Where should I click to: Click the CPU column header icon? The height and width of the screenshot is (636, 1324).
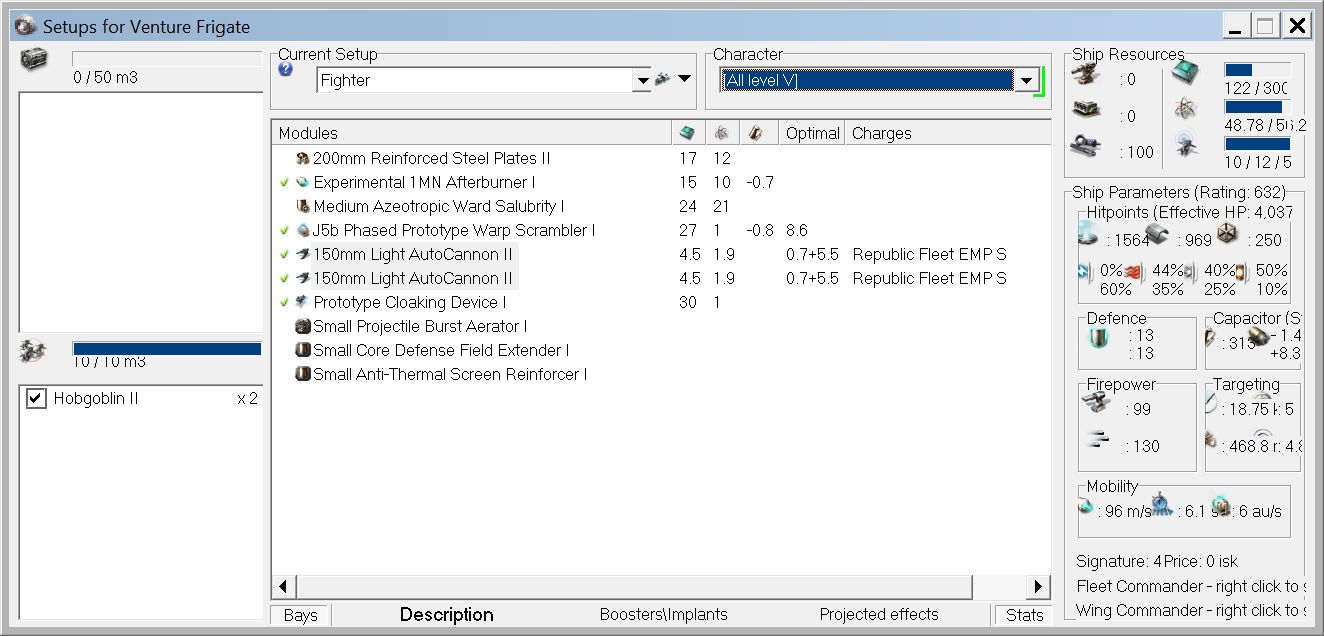687,133
